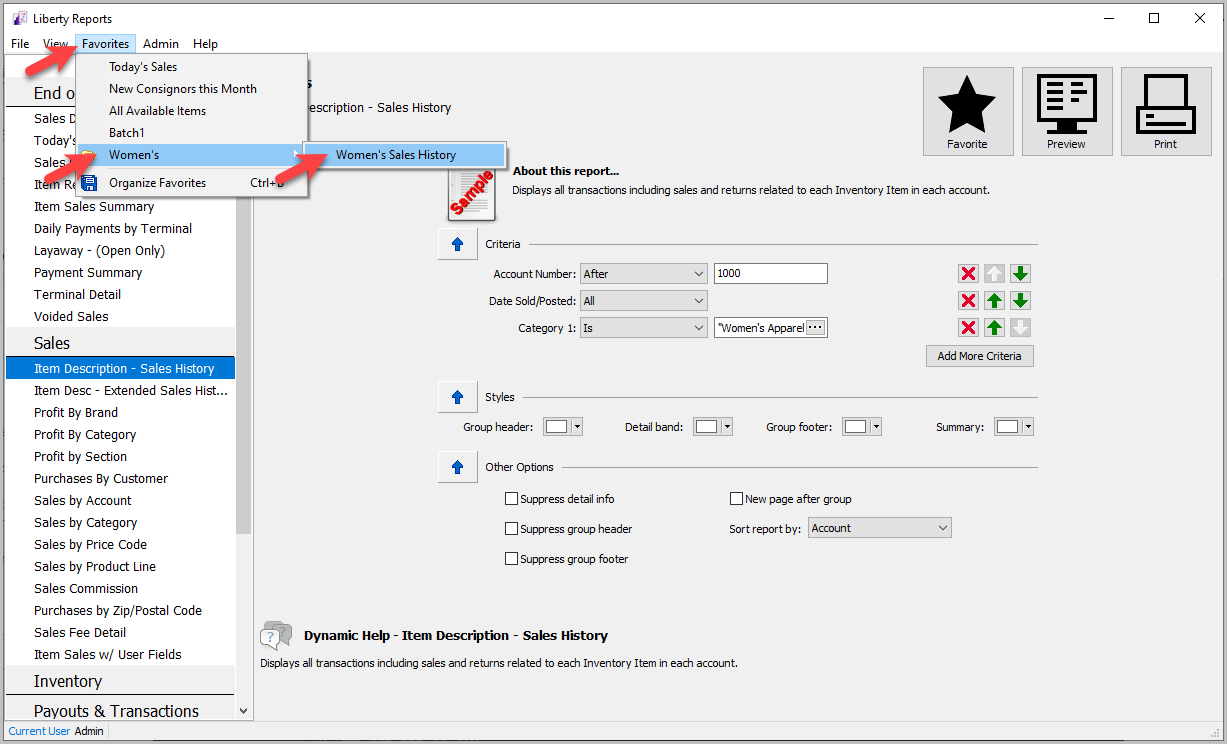Click the Dynamic Help speech bubble icon
Viewport: 1227px width, 744px height.
(276, 635)
